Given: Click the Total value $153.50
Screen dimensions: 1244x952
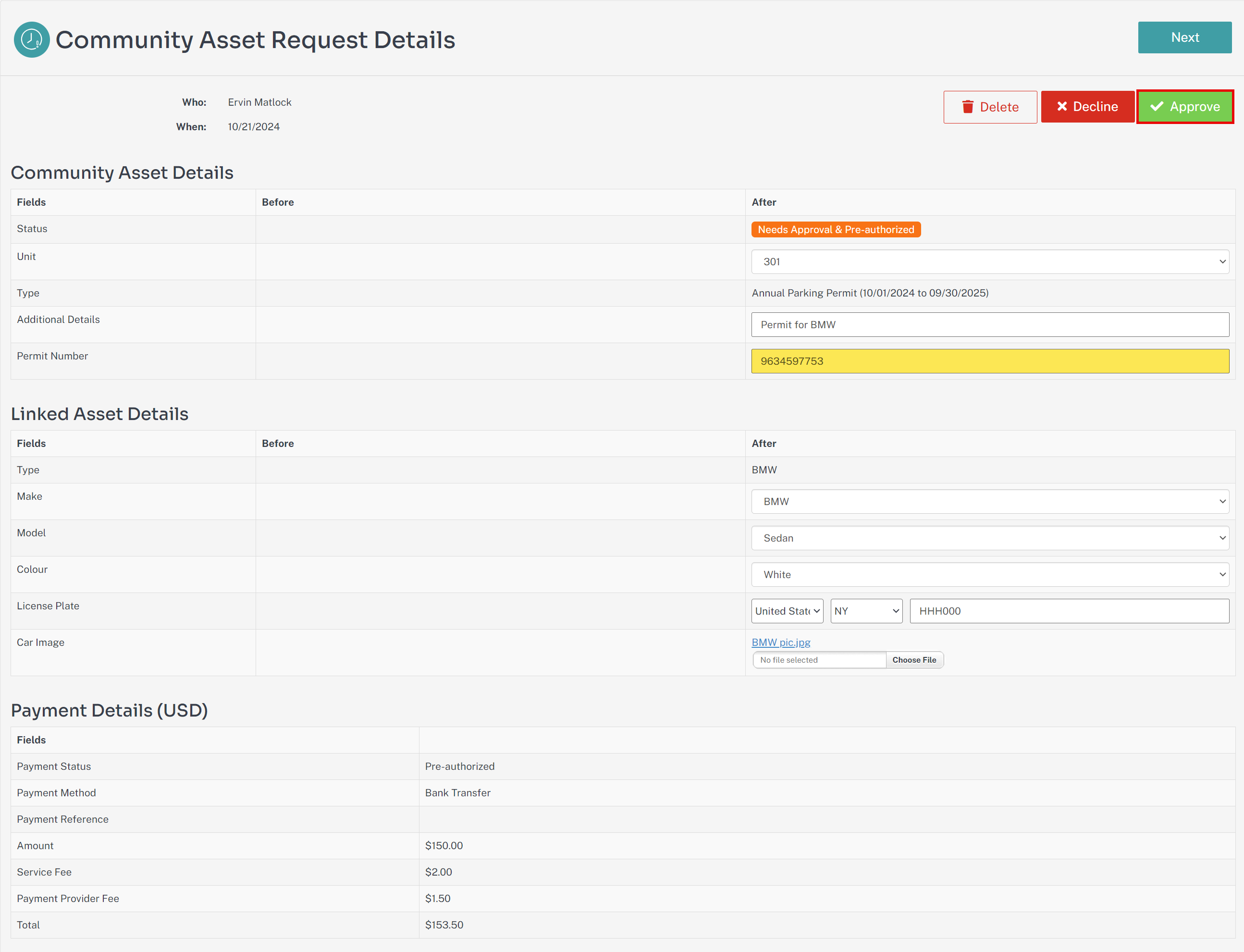Looking at the screenshot, I should tap(444, 925).
